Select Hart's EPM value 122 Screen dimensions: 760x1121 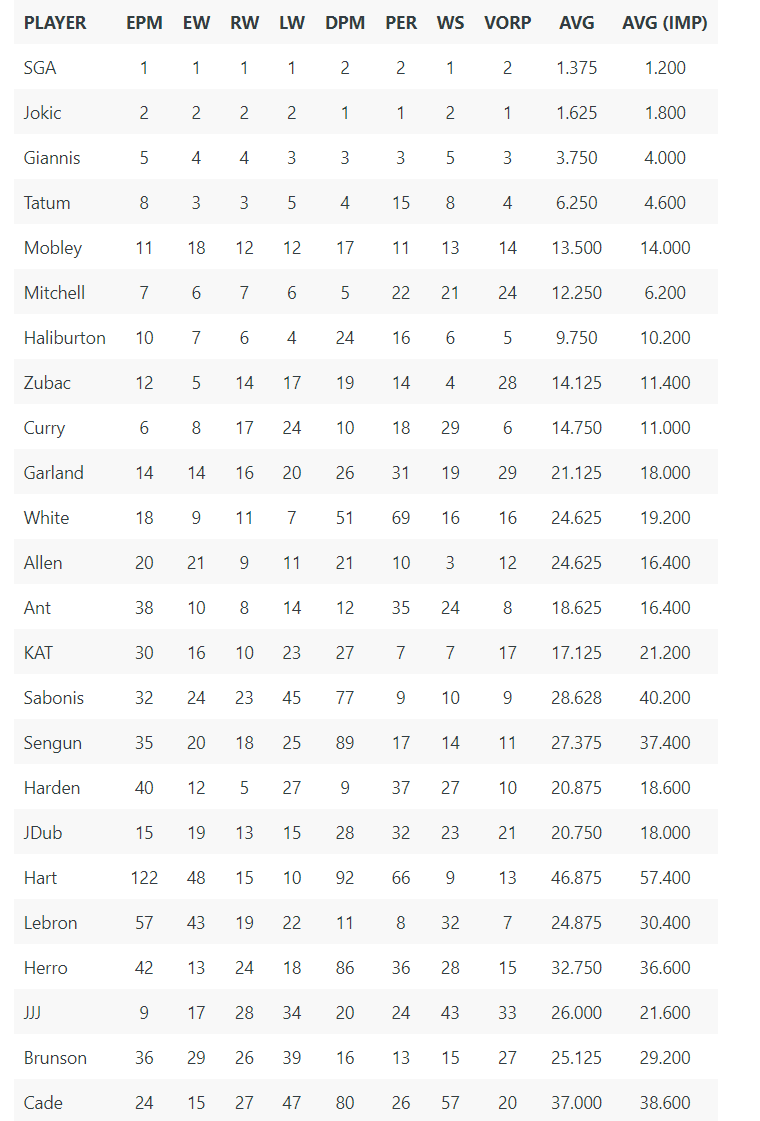point(144,878)
